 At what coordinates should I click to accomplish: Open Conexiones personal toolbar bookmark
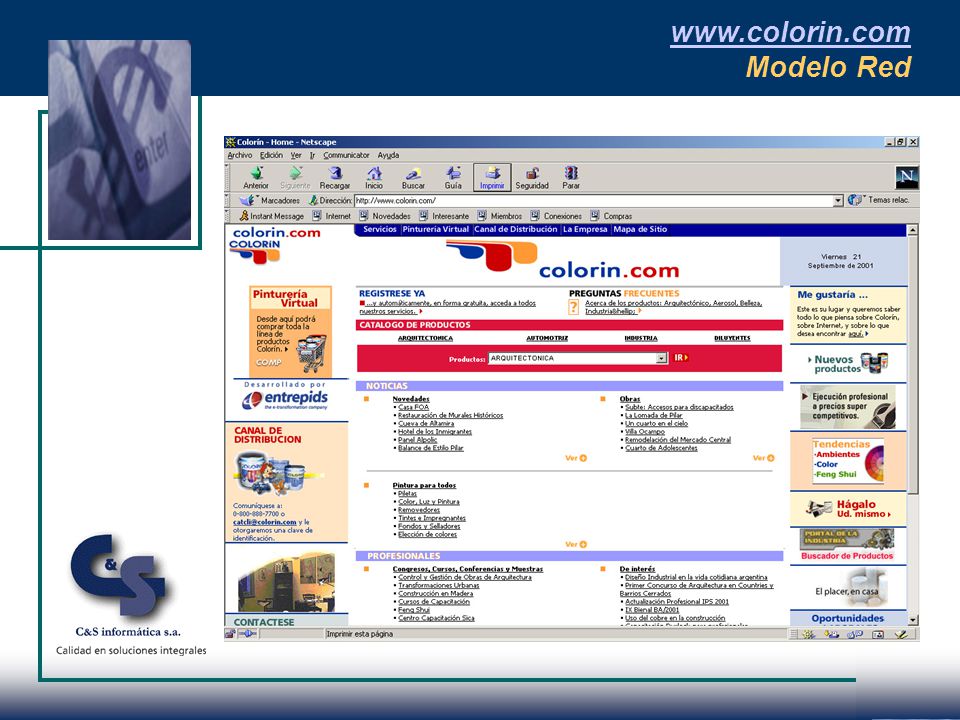click(556, 216)
